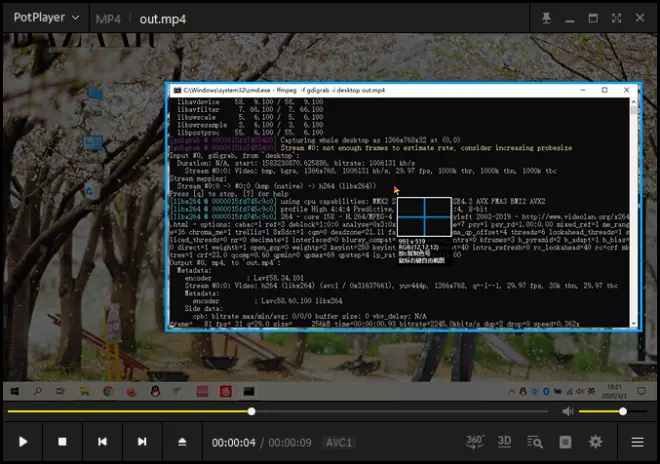Toggle 3D video mode
The image size is (660, 464).
tap(504, 441)
